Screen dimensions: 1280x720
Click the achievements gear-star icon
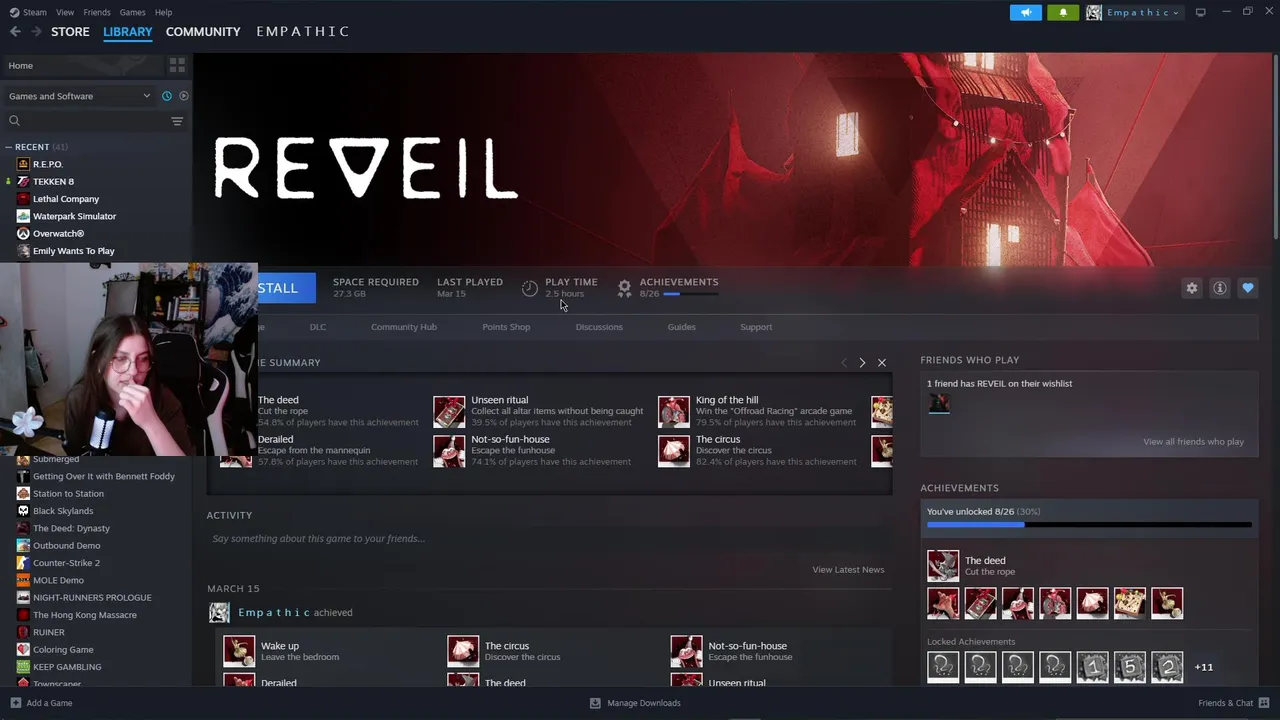tap(624, 288)
